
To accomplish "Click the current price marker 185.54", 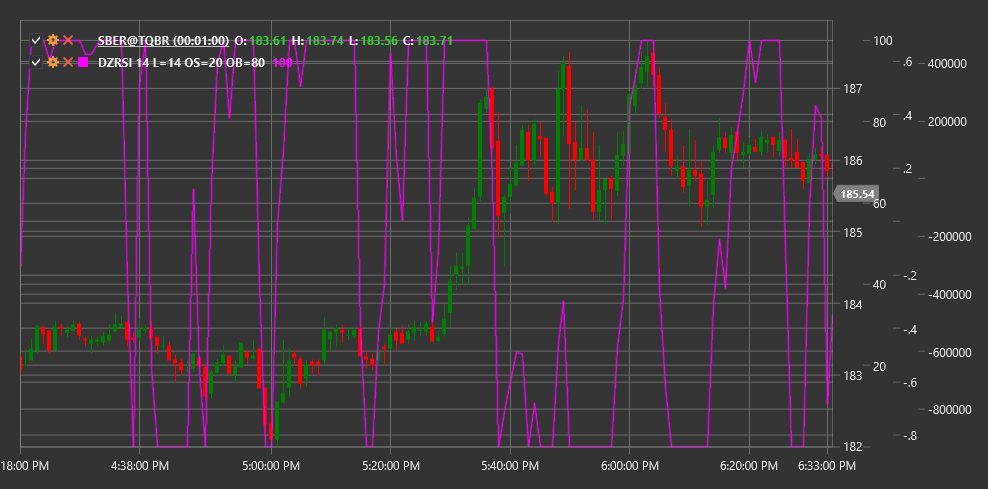I will coord(857,194).
